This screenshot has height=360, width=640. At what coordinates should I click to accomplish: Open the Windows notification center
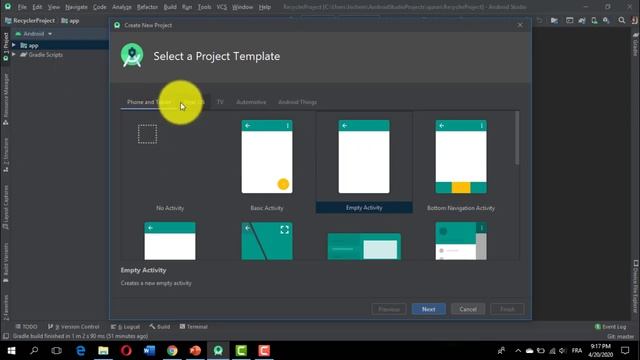pyautogui.click(x=625, y=351)
